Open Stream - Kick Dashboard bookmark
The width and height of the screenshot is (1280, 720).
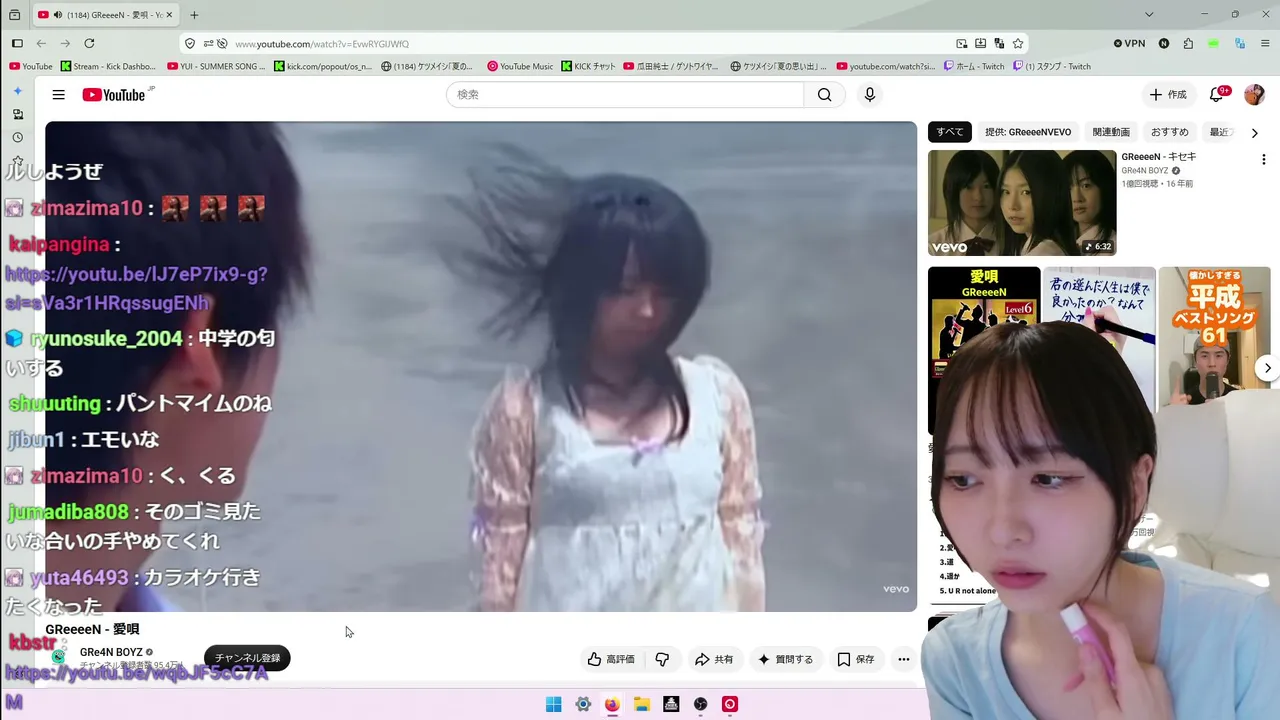(108, 66)
